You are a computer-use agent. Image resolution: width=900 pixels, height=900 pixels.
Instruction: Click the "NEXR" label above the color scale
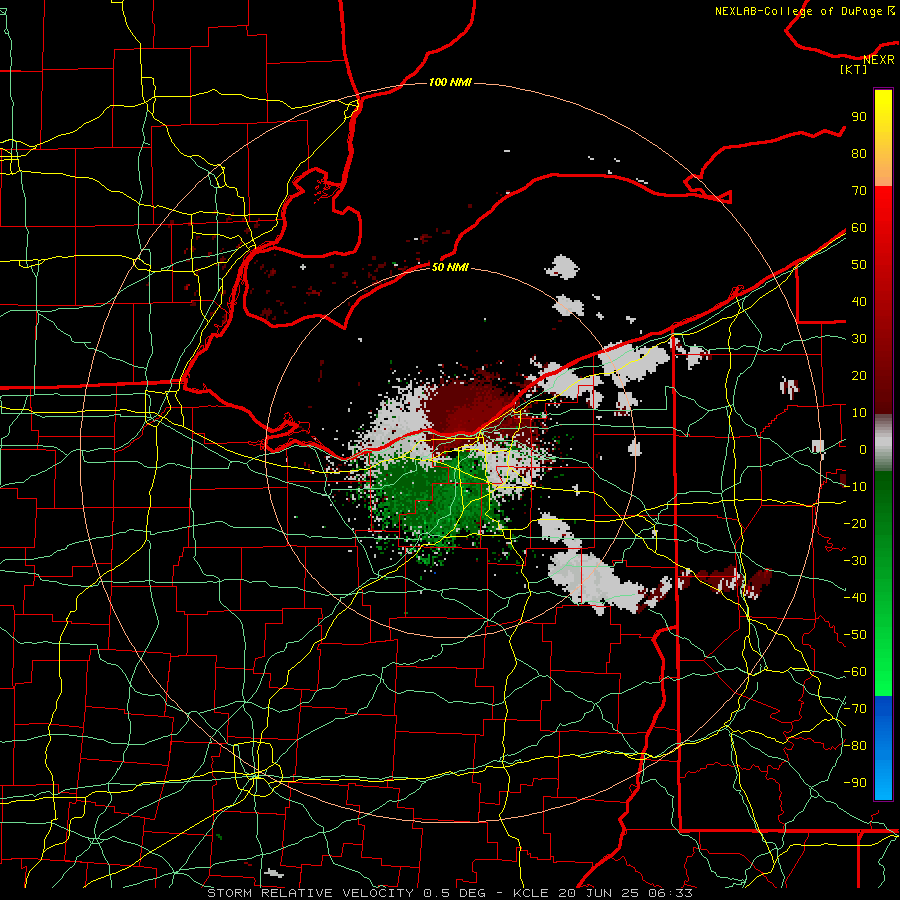pyautogui.click(x=879, y=60)
